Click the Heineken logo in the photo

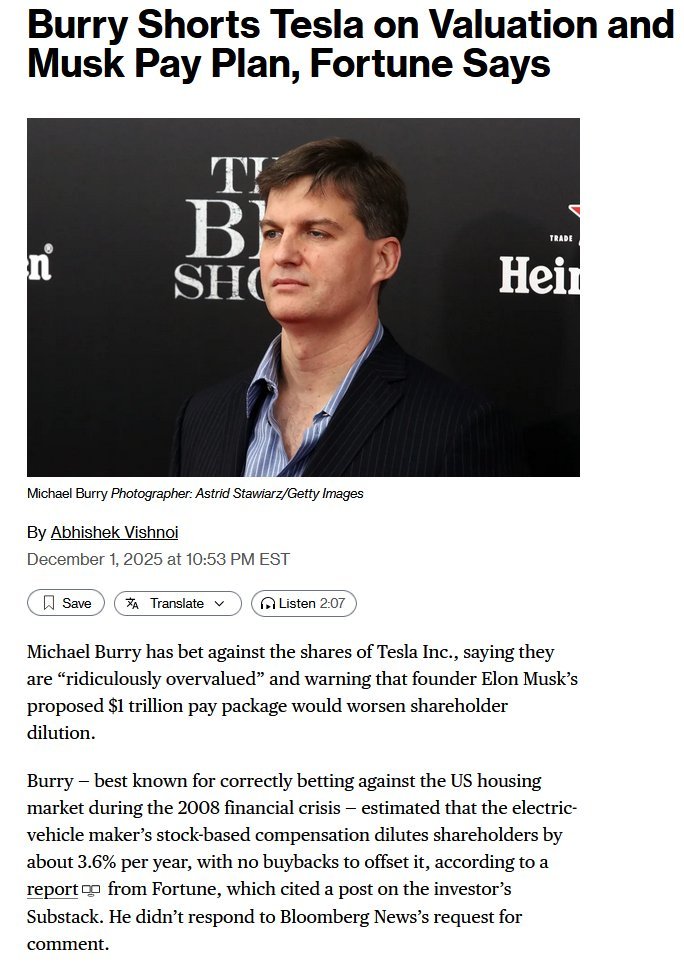539,275
